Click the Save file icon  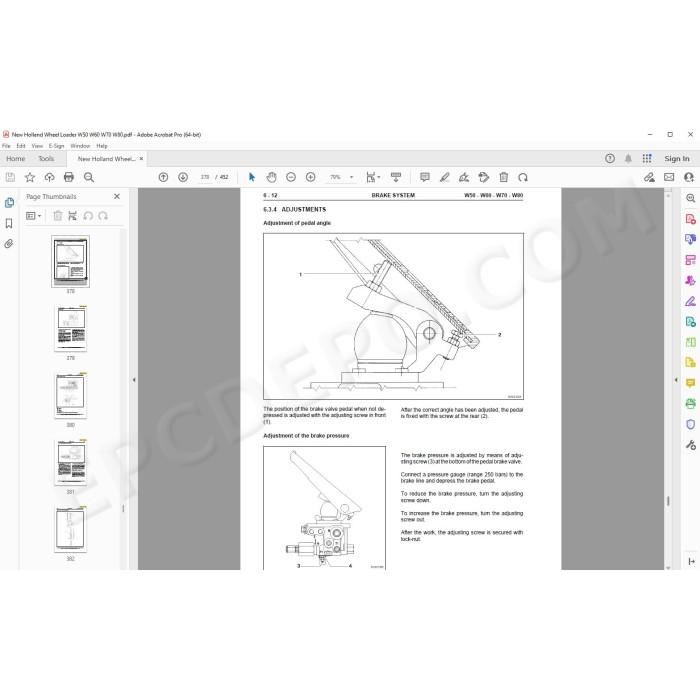[x=10, y=177]
